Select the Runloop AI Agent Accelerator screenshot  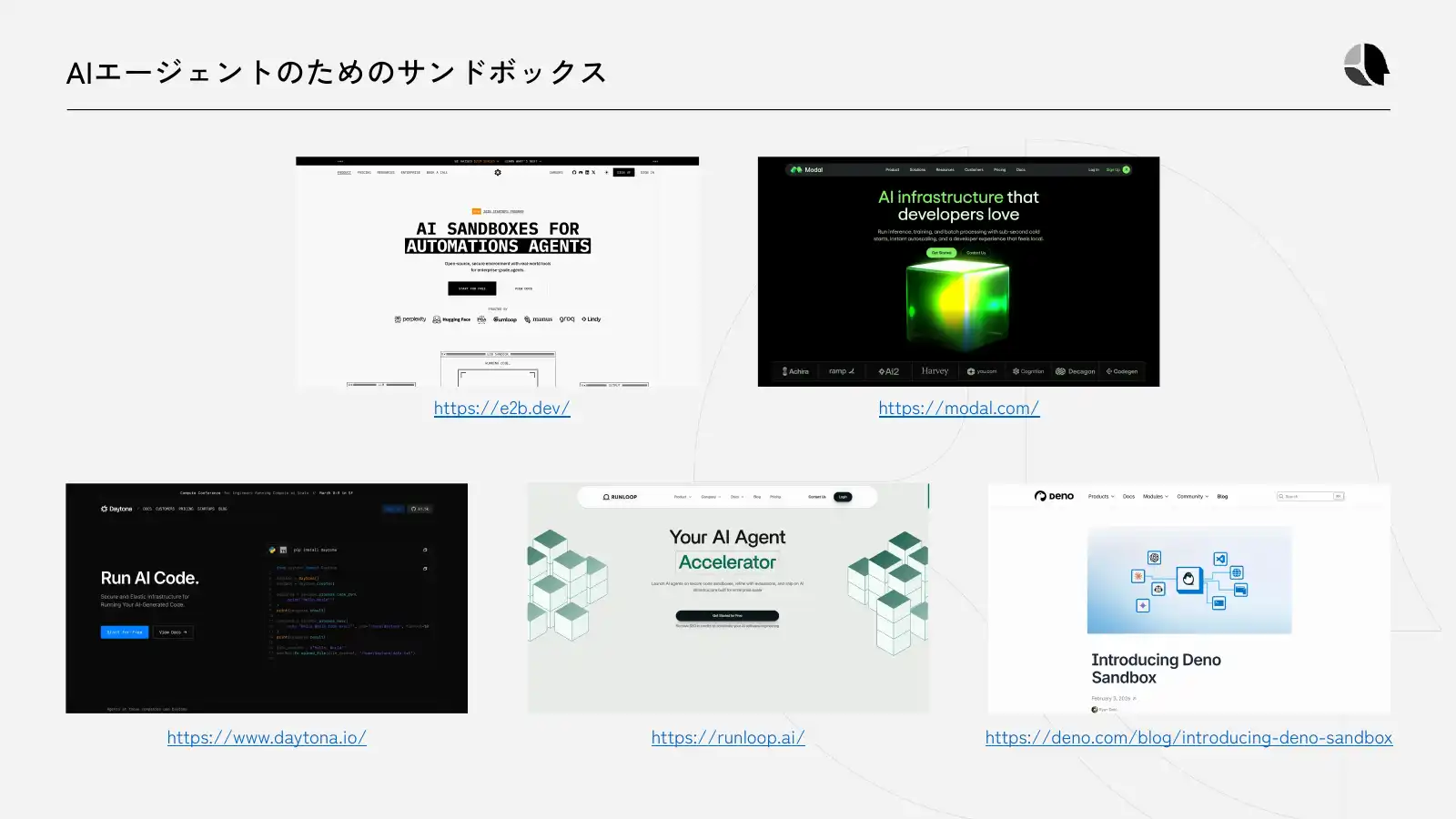[728, 598]
